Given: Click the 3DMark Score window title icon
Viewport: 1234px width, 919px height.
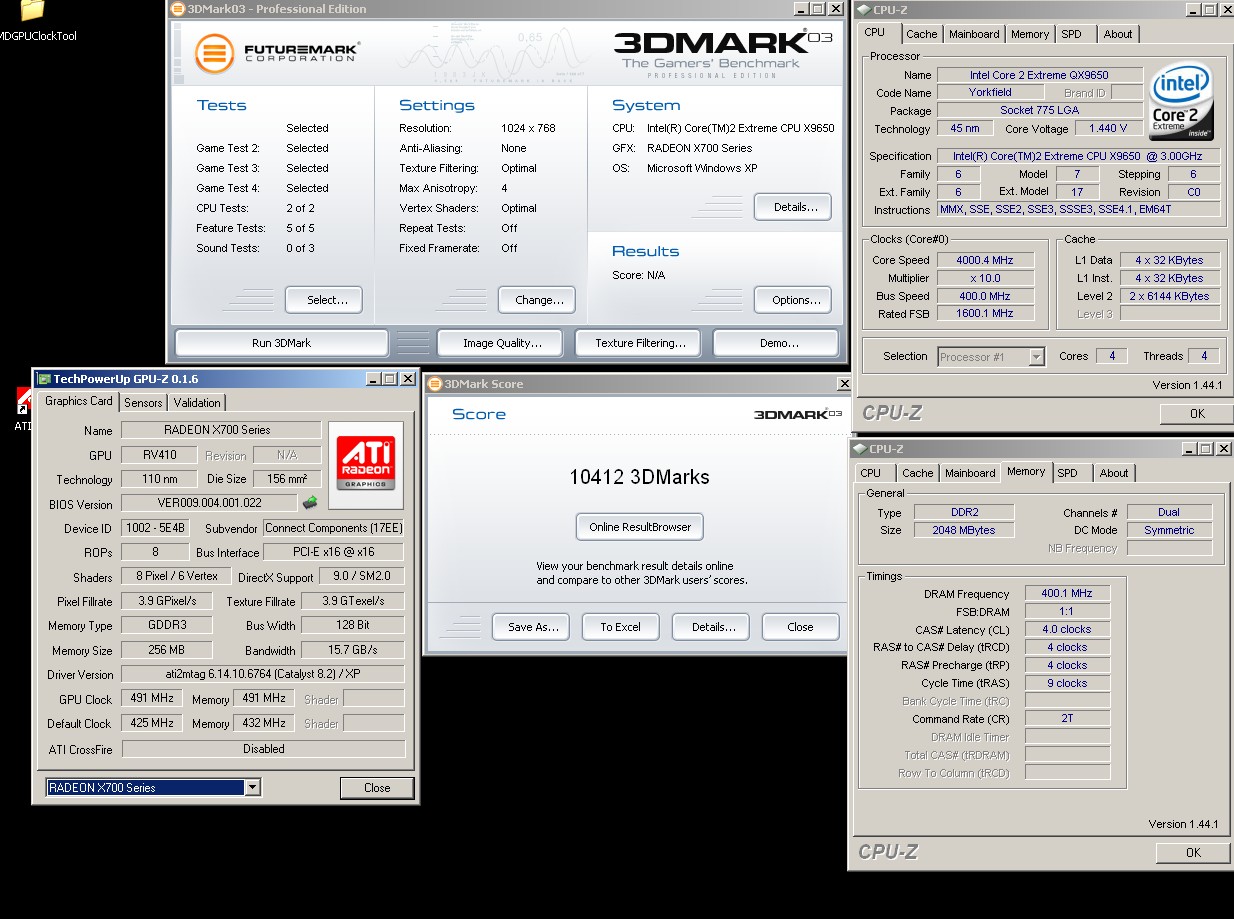Looking at the screenshot, I should 435,384.
